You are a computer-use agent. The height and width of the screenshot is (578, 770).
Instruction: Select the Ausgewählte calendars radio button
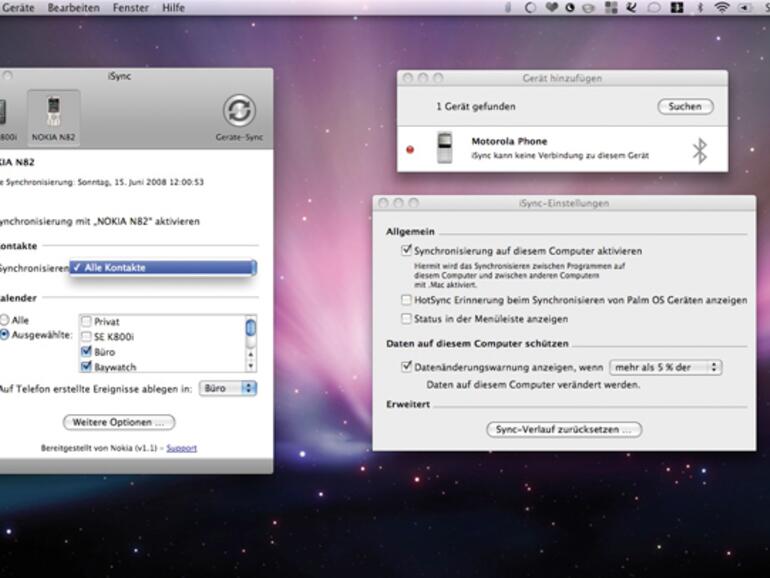pyautogui.click(x=5, y=335)
